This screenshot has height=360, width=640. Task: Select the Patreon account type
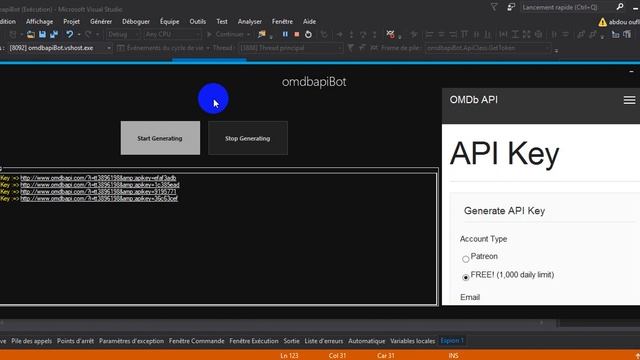pyautogui.click(x=465, y=259)
